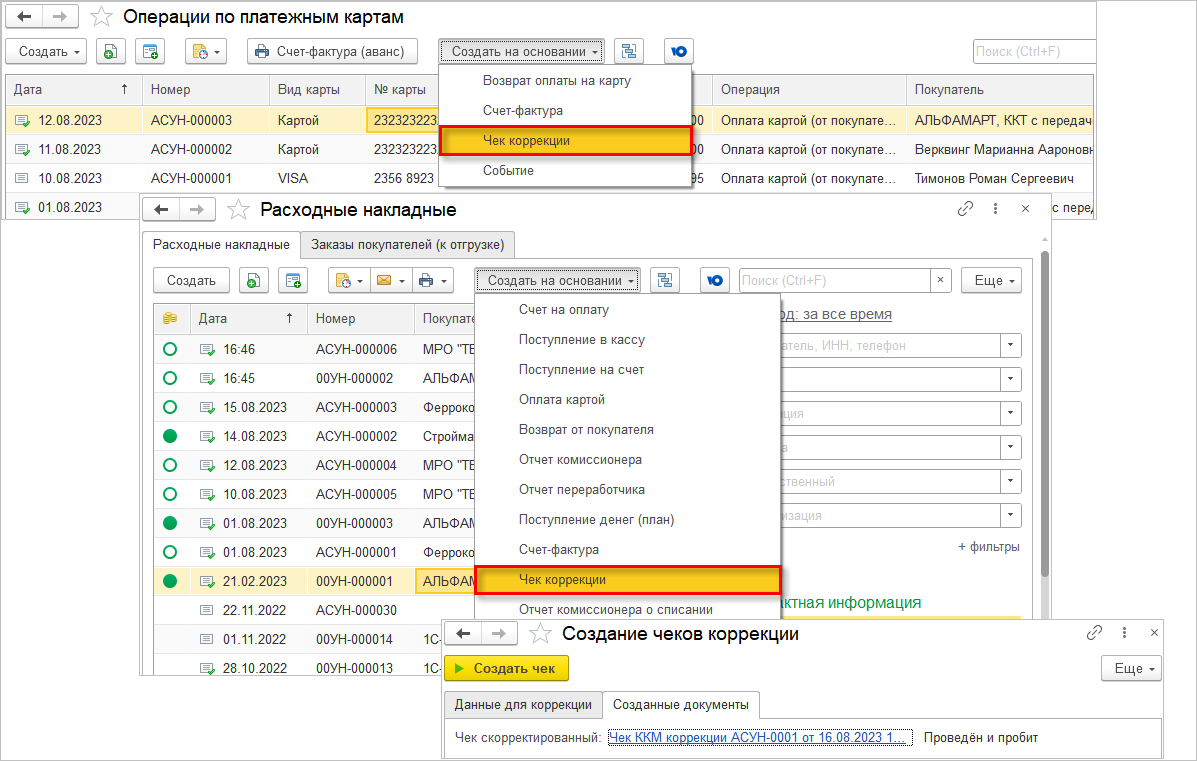
Task: Get link icon in Расходные накладные window
Action: click(x=965, y=209)
